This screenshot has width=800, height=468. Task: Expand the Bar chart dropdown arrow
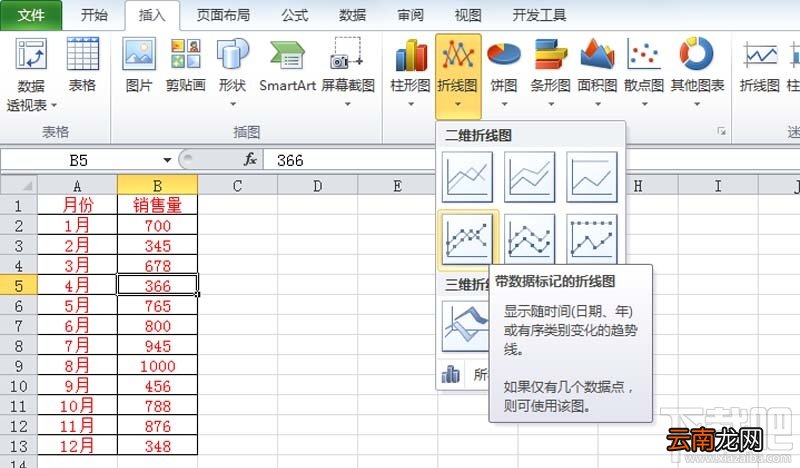[x=551, y=104]
